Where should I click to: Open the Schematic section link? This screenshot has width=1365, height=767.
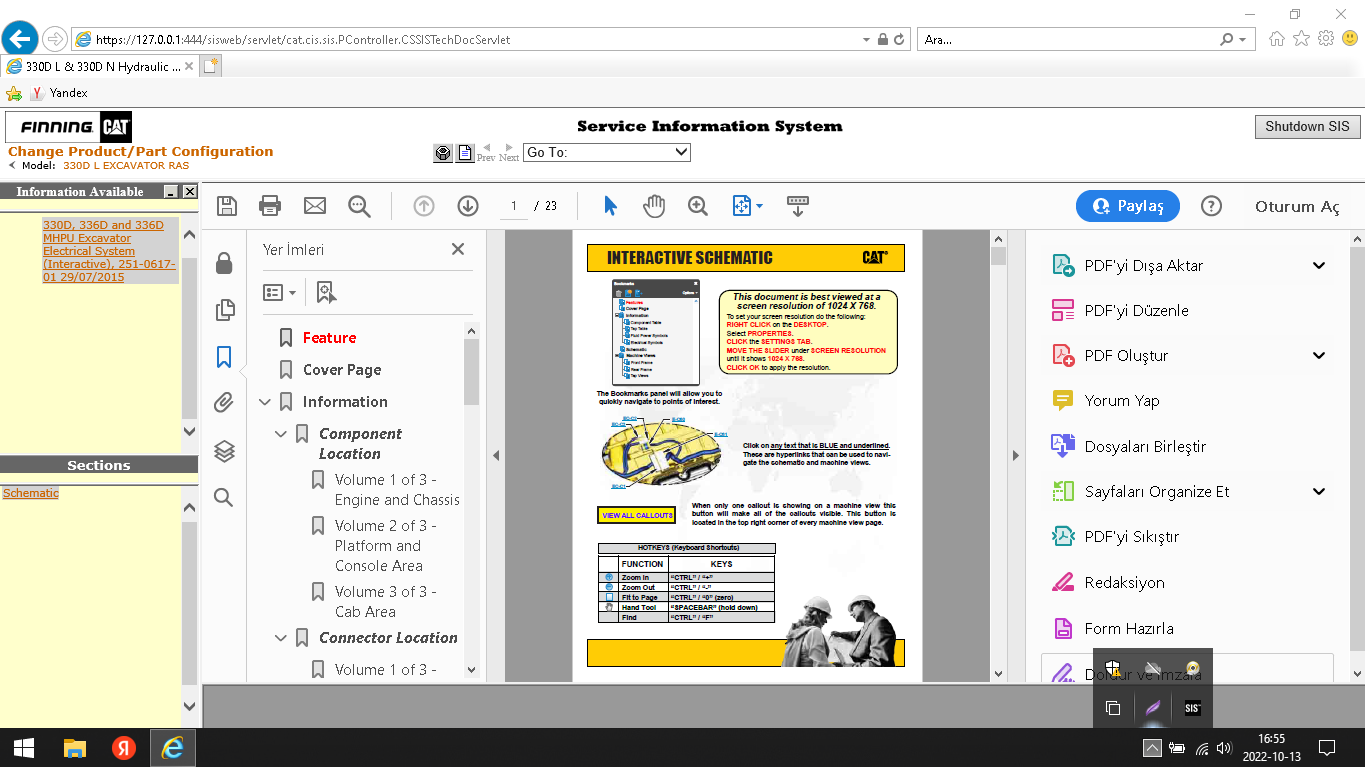(31, 493)
